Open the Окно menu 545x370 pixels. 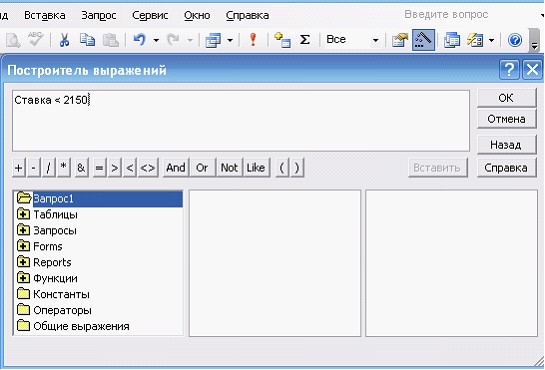197,15
